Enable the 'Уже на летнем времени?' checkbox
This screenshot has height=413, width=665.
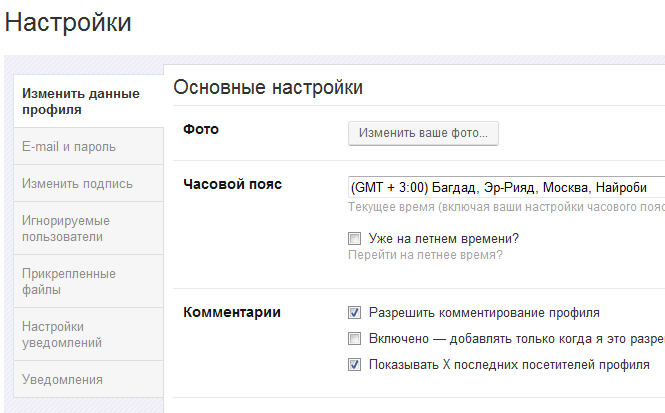(x=354, y=239)
